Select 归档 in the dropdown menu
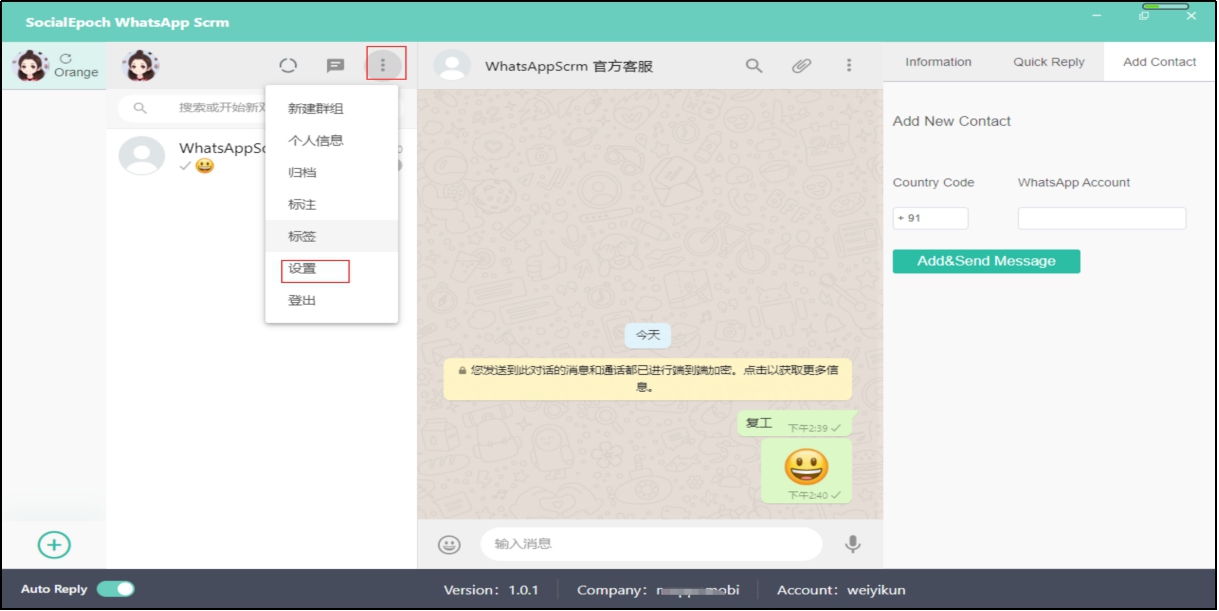1219x611 pixels. pos(332,172)
